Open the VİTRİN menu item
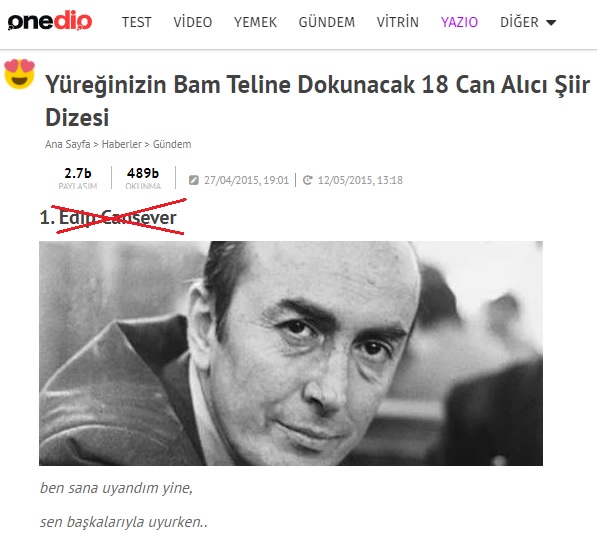This screenshot has width=597, height=534. tap(397, 22)
